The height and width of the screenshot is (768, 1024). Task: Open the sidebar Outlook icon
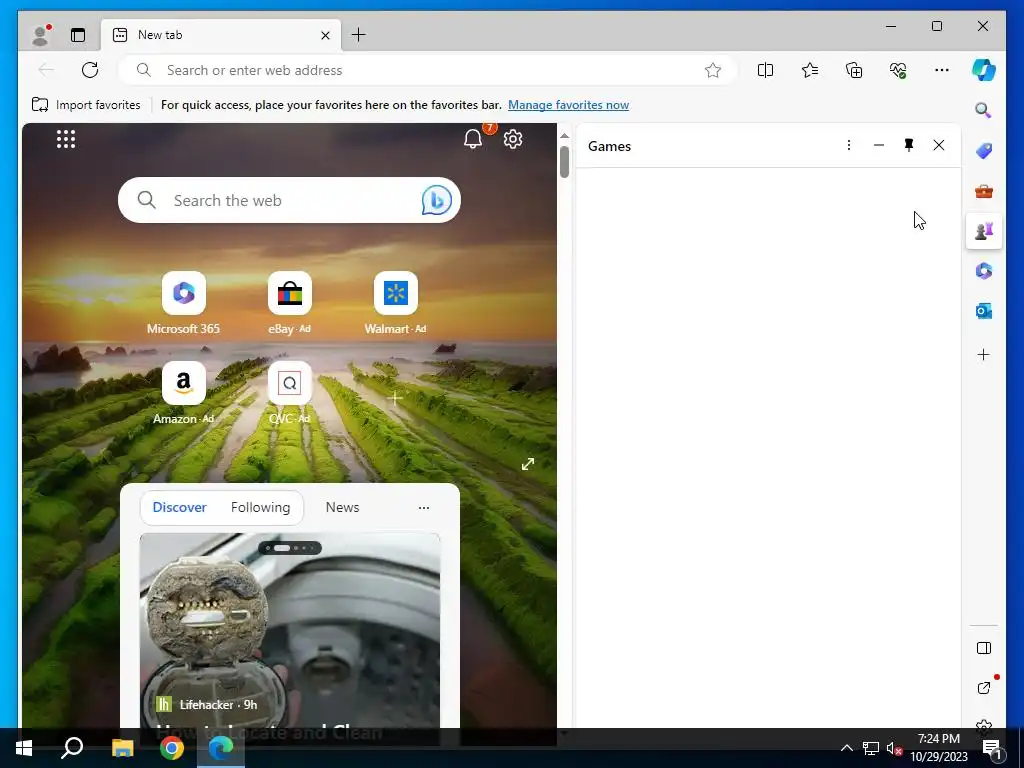coord(984,311)
